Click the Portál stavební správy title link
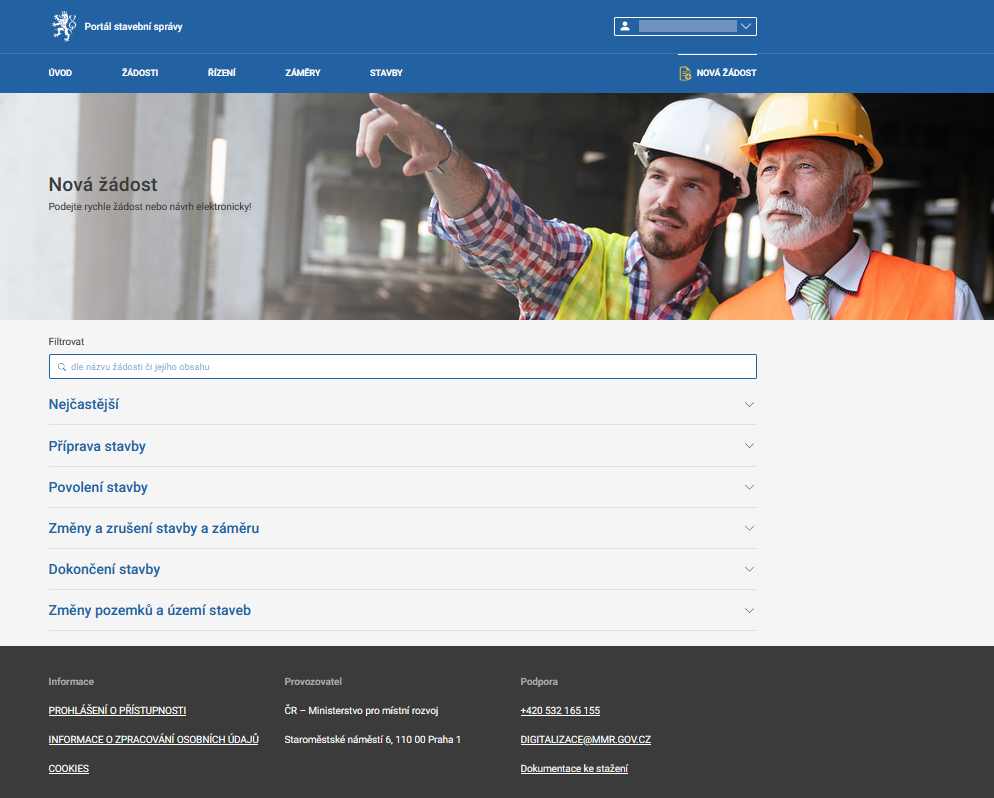 133,27
